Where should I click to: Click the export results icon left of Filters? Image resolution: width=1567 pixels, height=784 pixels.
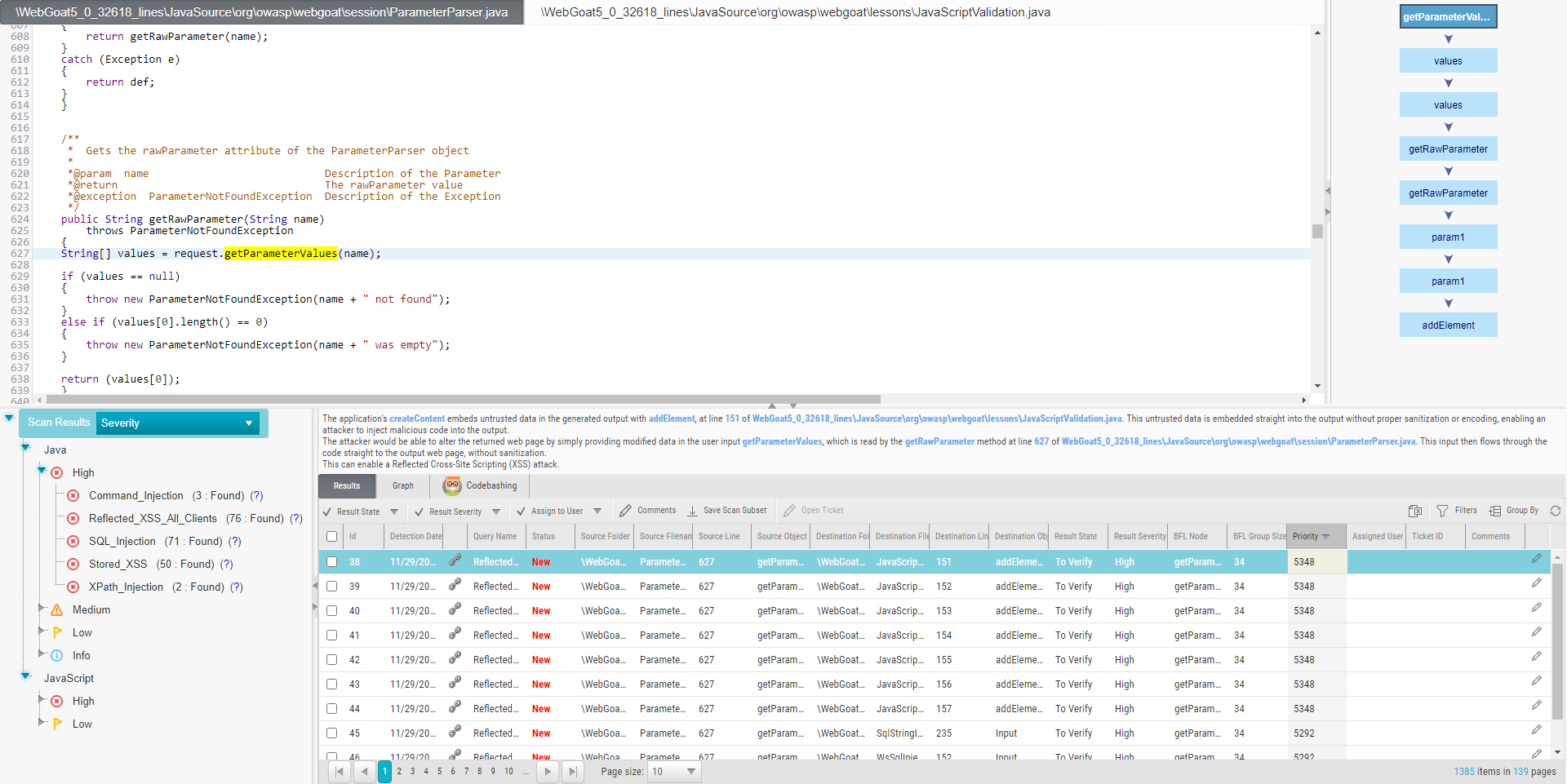pos(1415,511)
